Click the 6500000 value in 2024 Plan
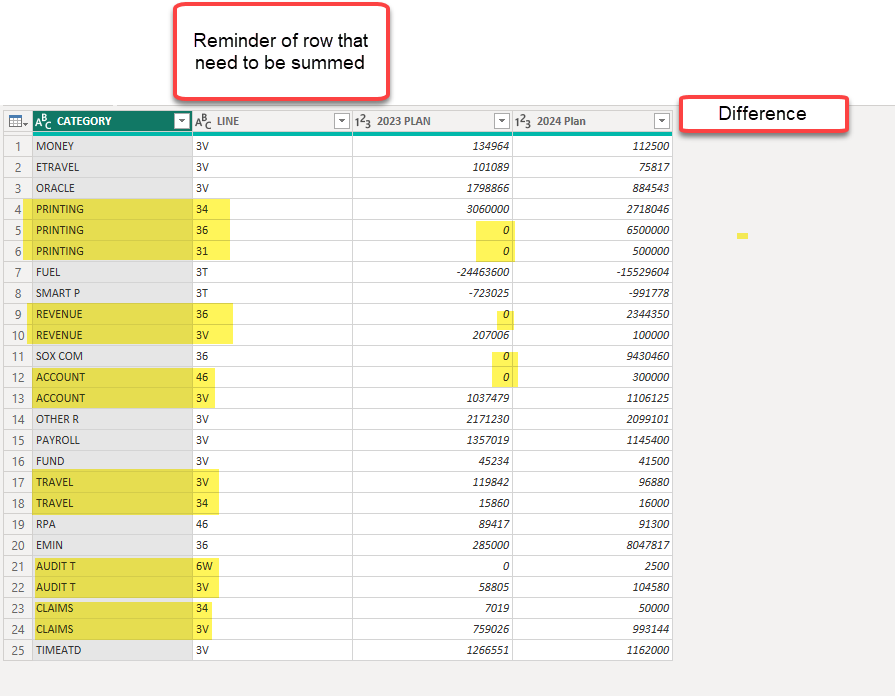The image size is (895, 696). click(x=592, y=230)
